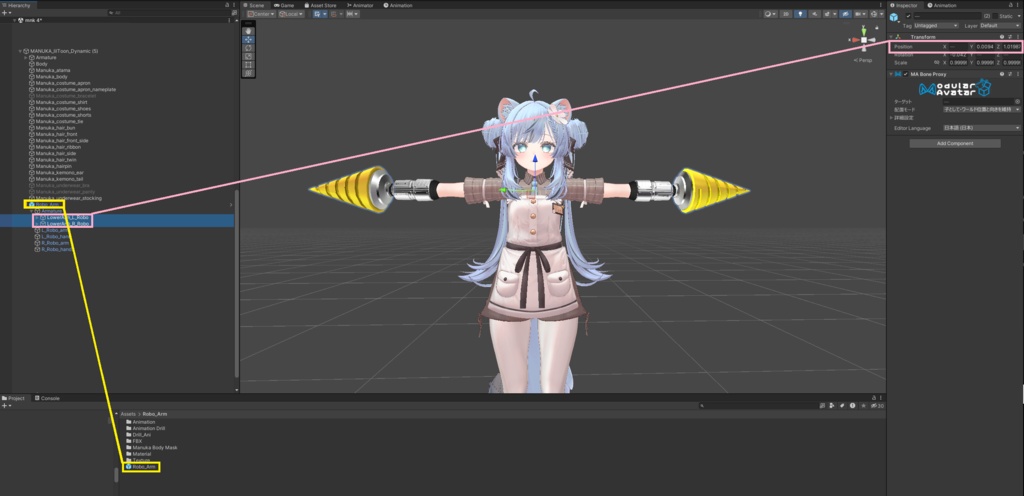This screenshot has height=496, width=1024.
Task: Open the Center pivot mode dropdown
Action: [261, 14]
